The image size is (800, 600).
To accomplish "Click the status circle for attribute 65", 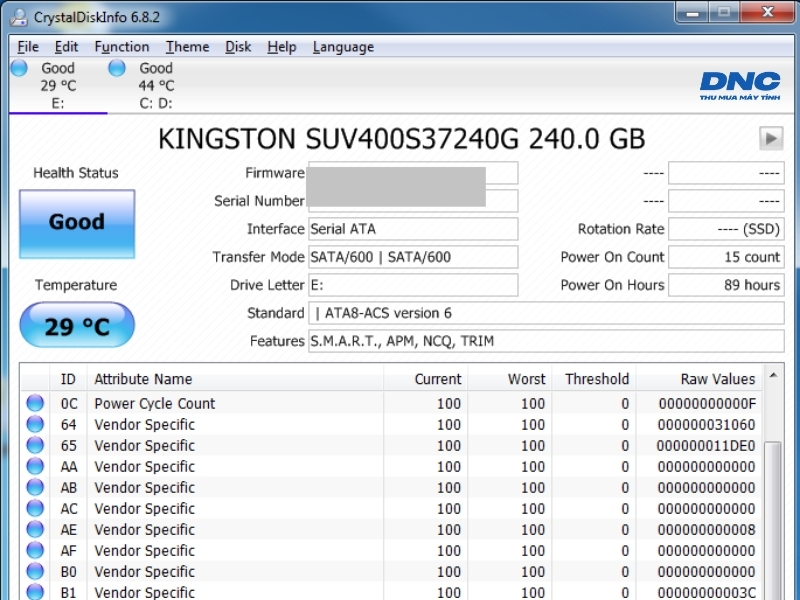I will pos(35,445).
